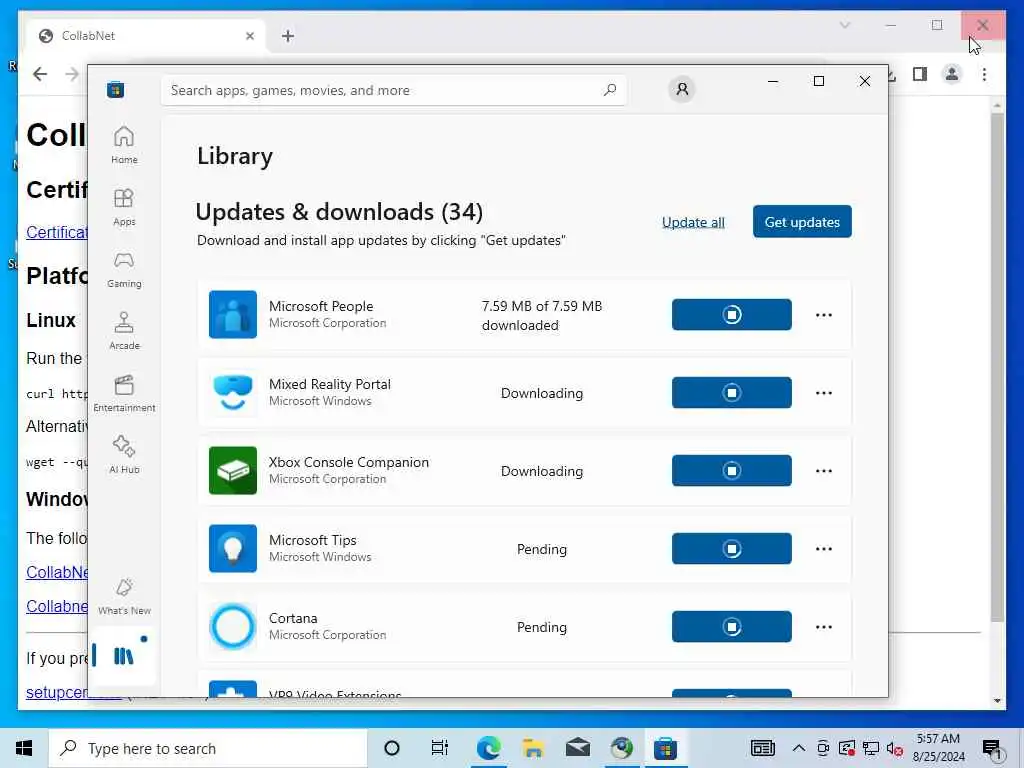This screenshot has width=1024, height=768.
Task: Open the Apps section in Store sidebar
Action: pos(123,207)
